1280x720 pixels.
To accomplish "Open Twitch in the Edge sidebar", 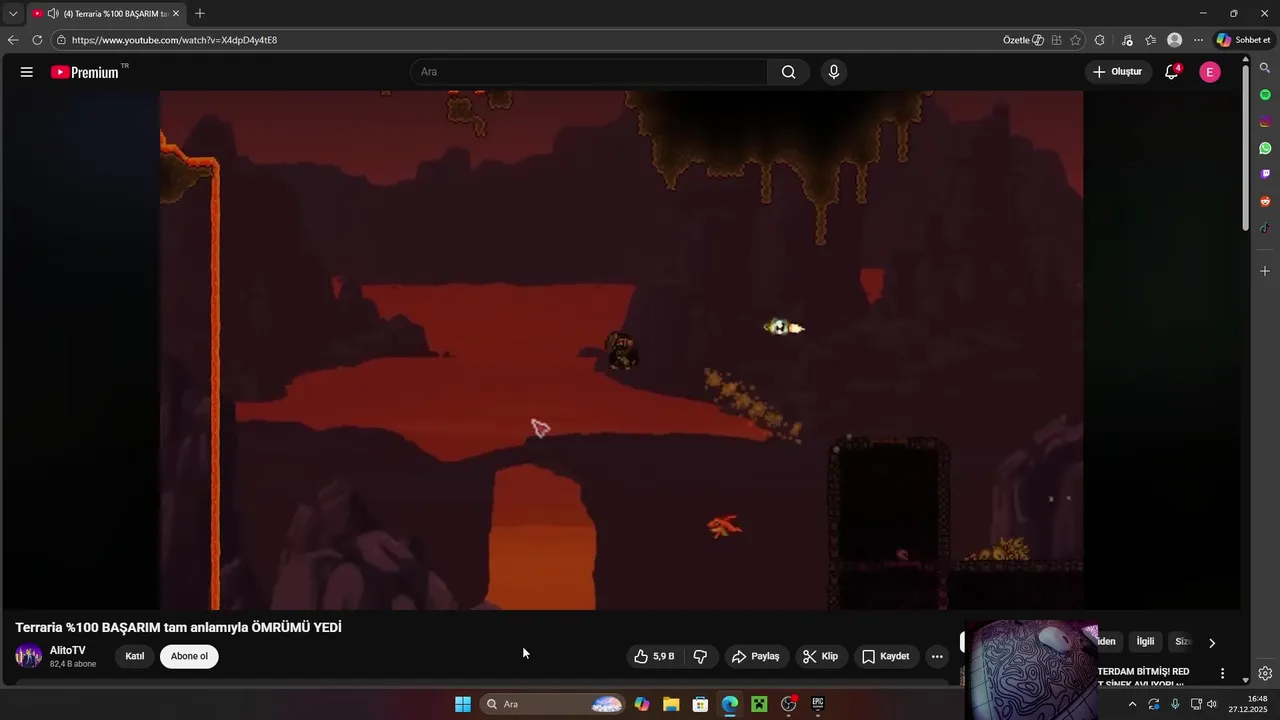I will tap(1265, 174).
